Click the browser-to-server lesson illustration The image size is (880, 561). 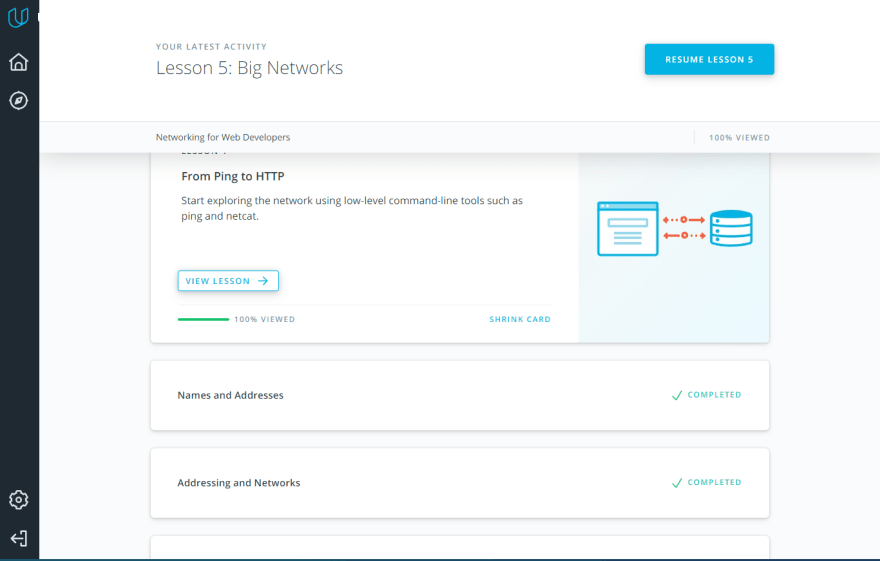[x=675, y=228]
